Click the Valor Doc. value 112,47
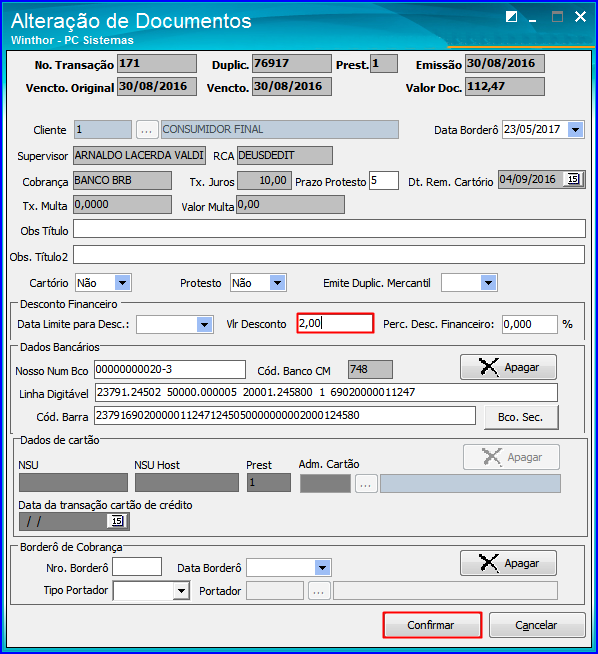The width and height of the screenshot is (598, 654). 505,86
